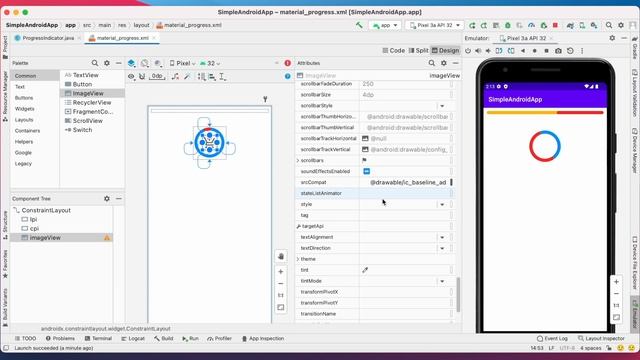
Task: Expand the scrollbars attribute row
Action: tap(298, 160)
